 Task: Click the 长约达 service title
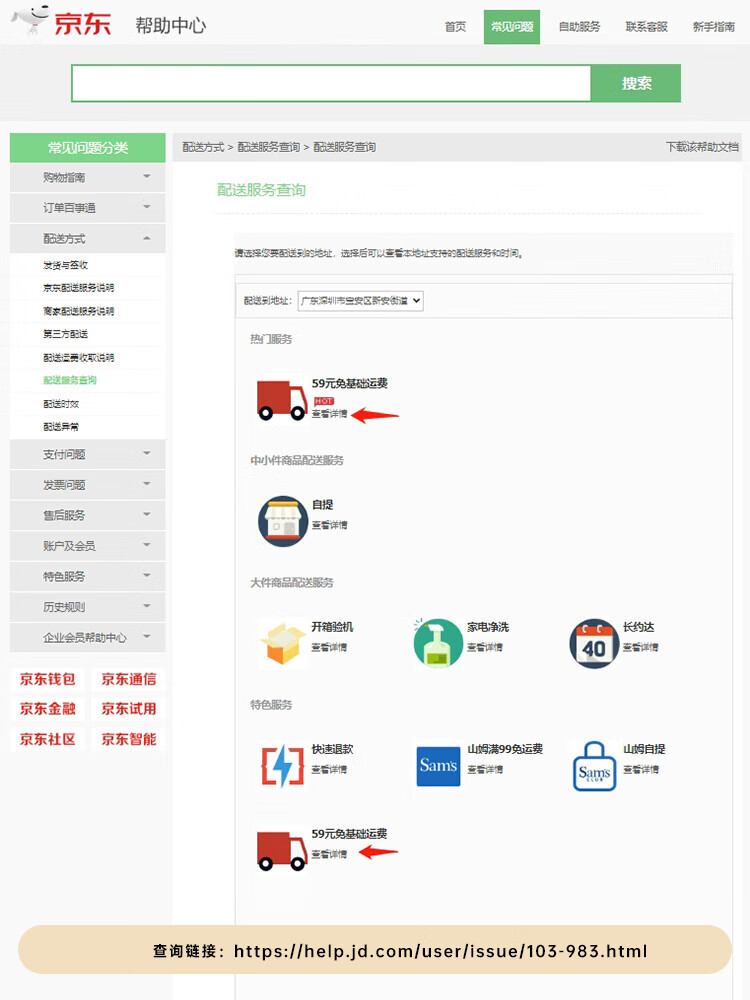pos(638,627)
